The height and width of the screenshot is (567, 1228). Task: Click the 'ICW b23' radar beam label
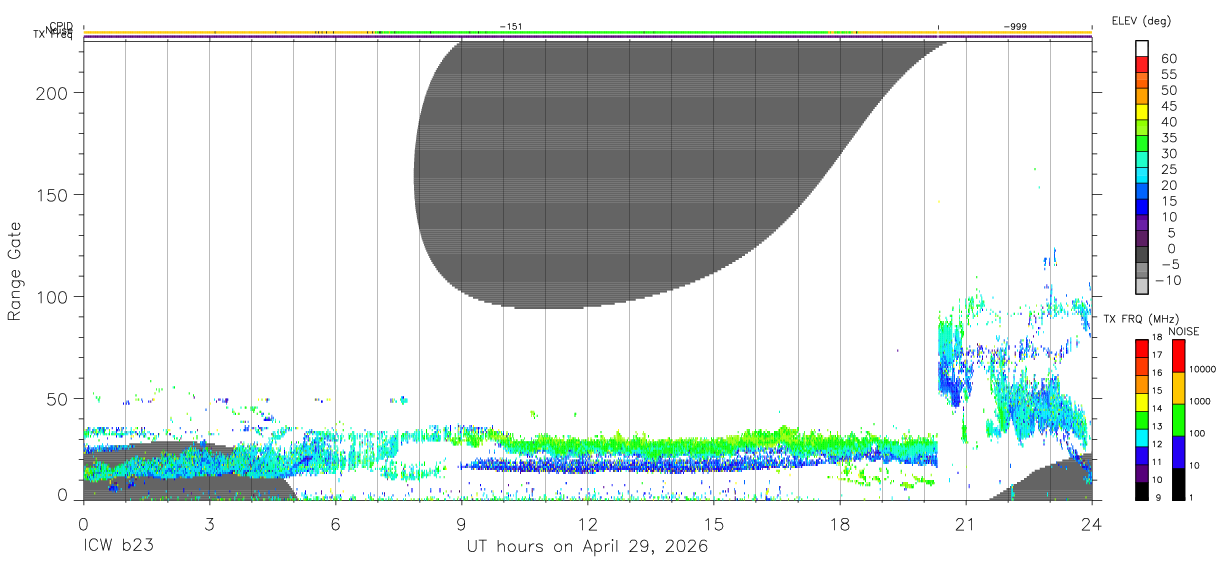point(120,547)
